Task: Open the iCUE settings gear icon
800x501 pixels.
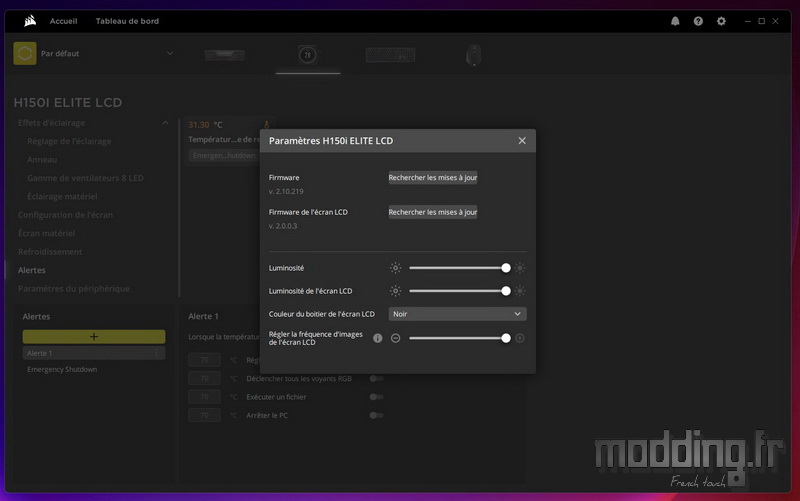Action: 721,21
